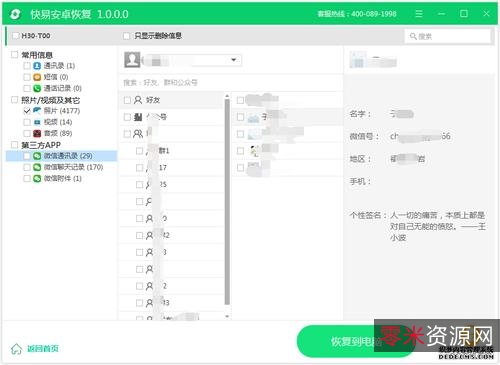Click the 微信附件 WeChat icon
Image resolution: width=500 pixels, height=365 pixels.
(x=37, y=179)
